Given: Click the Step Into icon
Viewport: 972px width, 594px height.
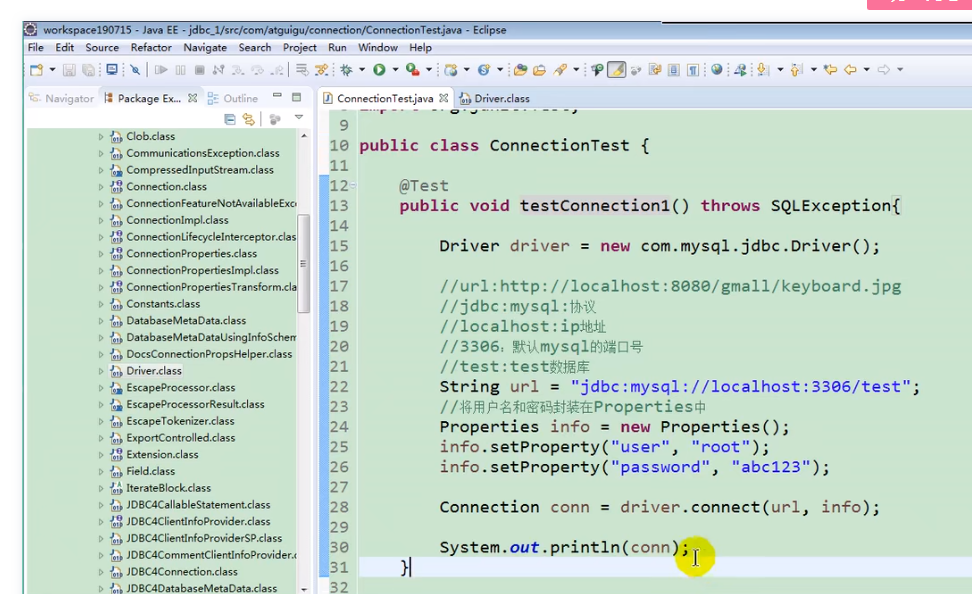Looking at the screenshot, I should [238, 70].
